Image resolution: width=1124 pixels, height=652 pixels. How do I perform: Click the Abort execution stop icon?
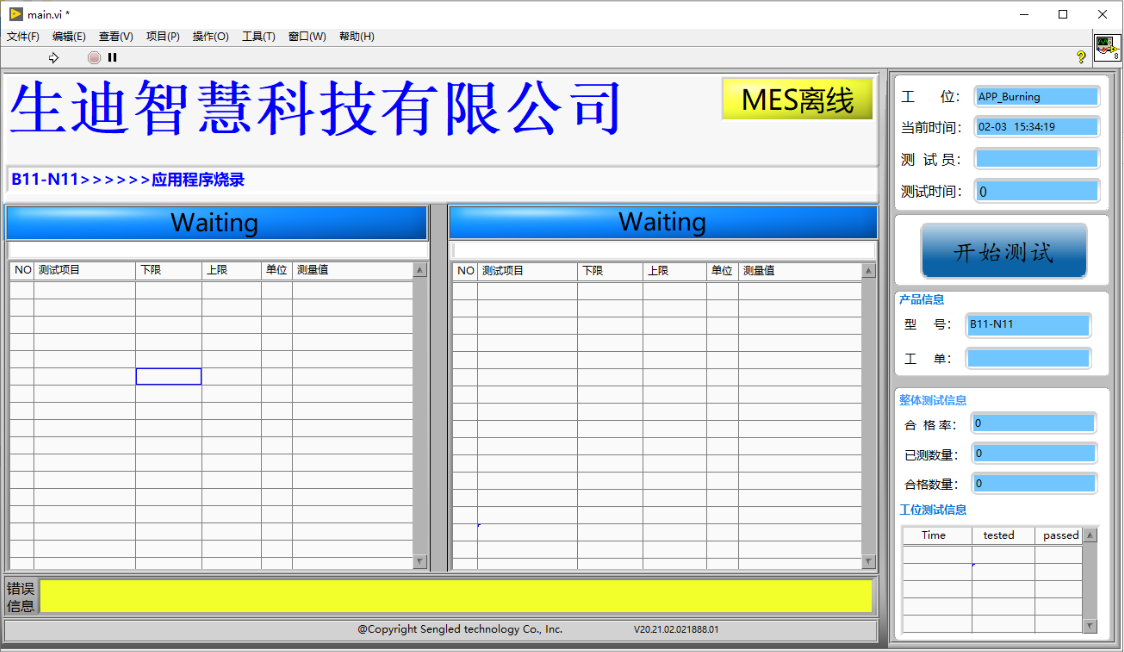(94, 57)
